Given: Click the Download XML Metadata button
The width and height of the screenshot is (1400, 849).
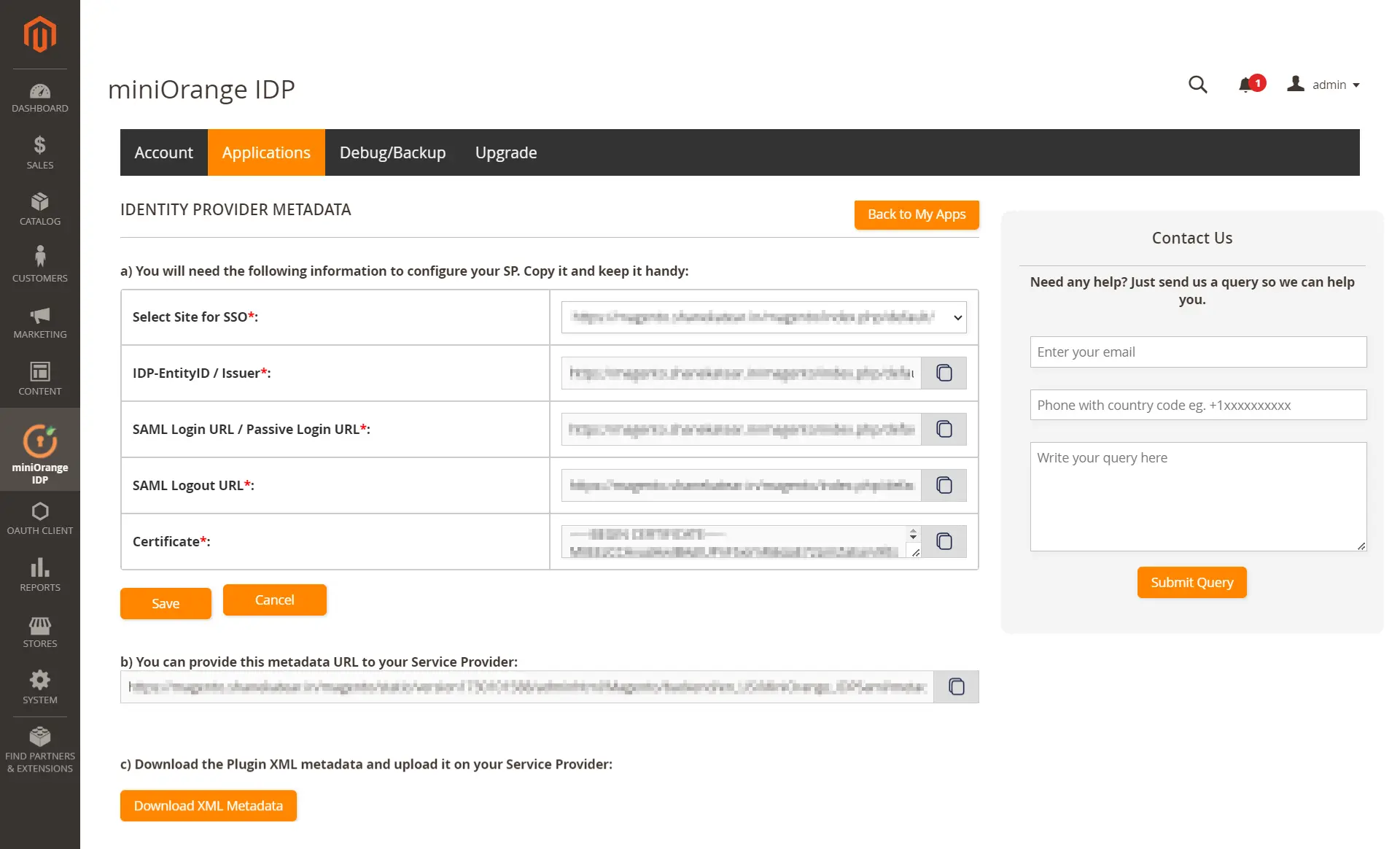Looking at the screenshot, I should pyautogui.click(x=209, y=805).
